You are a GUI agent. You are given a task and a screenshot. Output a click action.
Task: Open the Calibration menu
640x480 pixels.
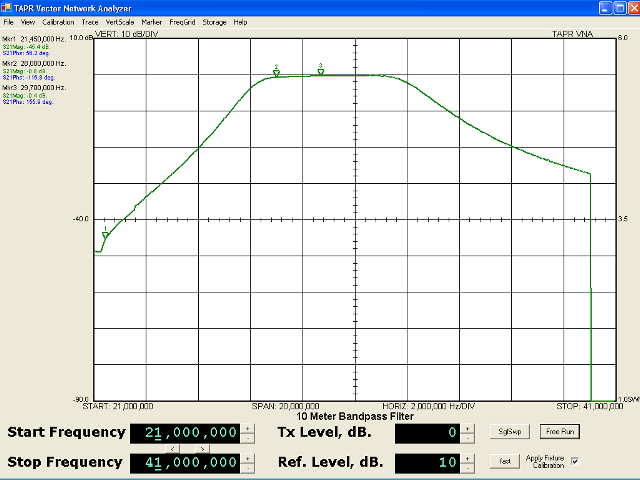(58, 21)
